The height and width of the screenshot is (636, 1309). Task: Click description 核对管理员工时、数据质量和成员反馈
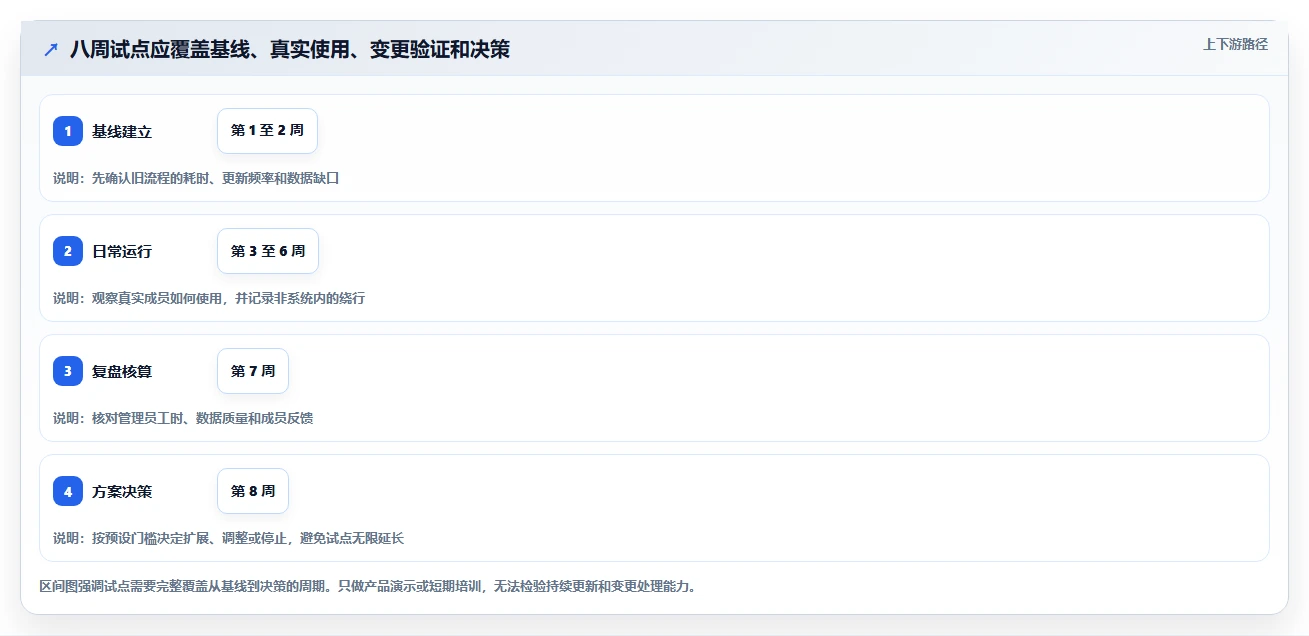[x=203, y=418]
